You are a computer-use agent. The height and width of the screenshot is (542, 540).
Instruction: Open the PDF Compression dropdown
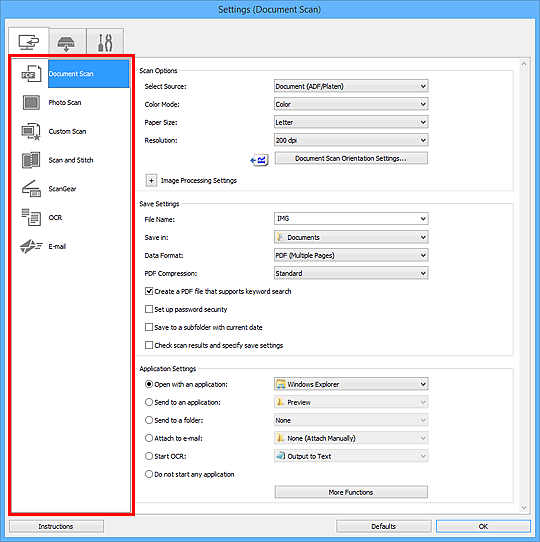click(351, 273)
